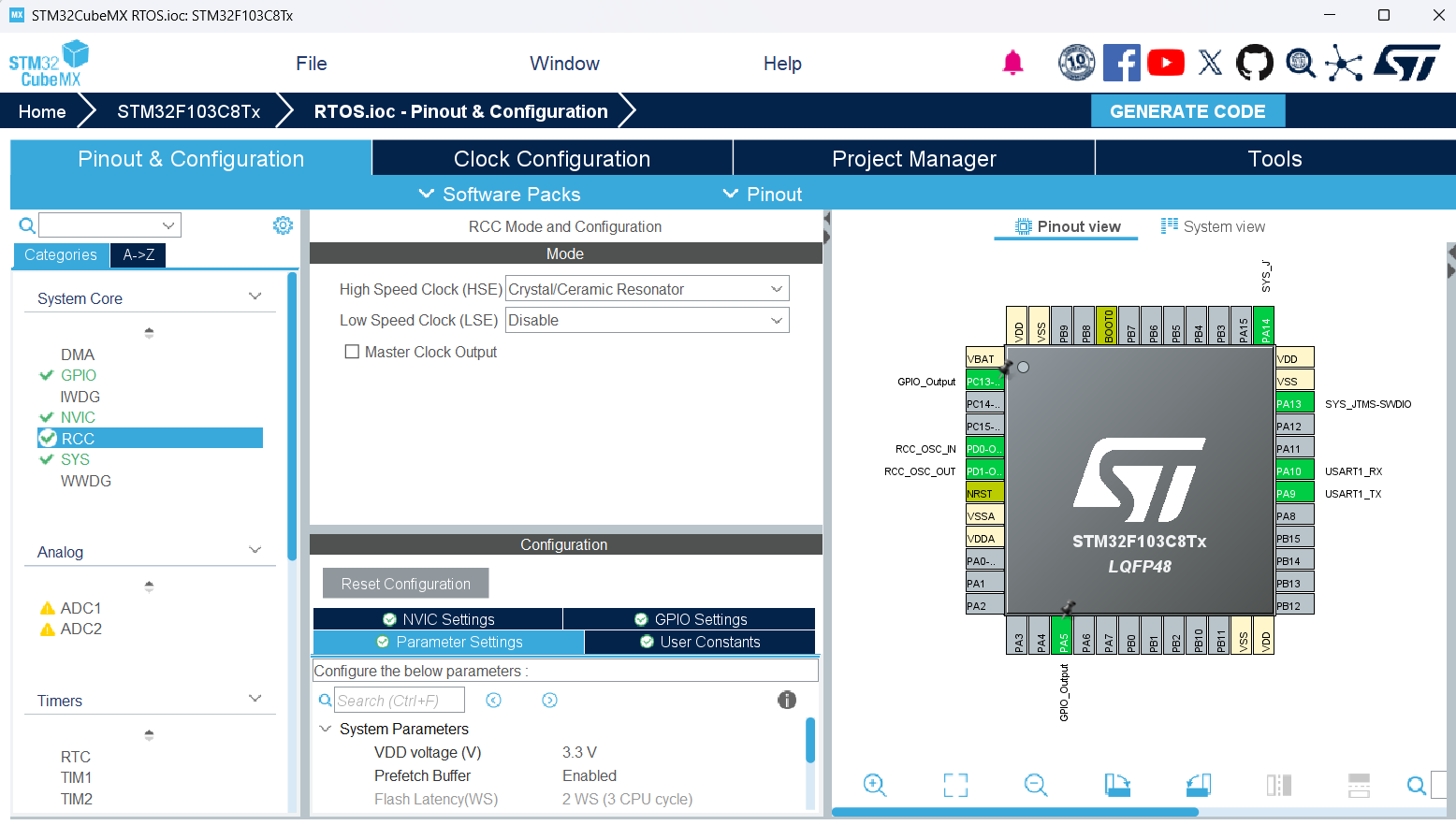
Task: Collapse the Timers category
Action: [255, 699]
